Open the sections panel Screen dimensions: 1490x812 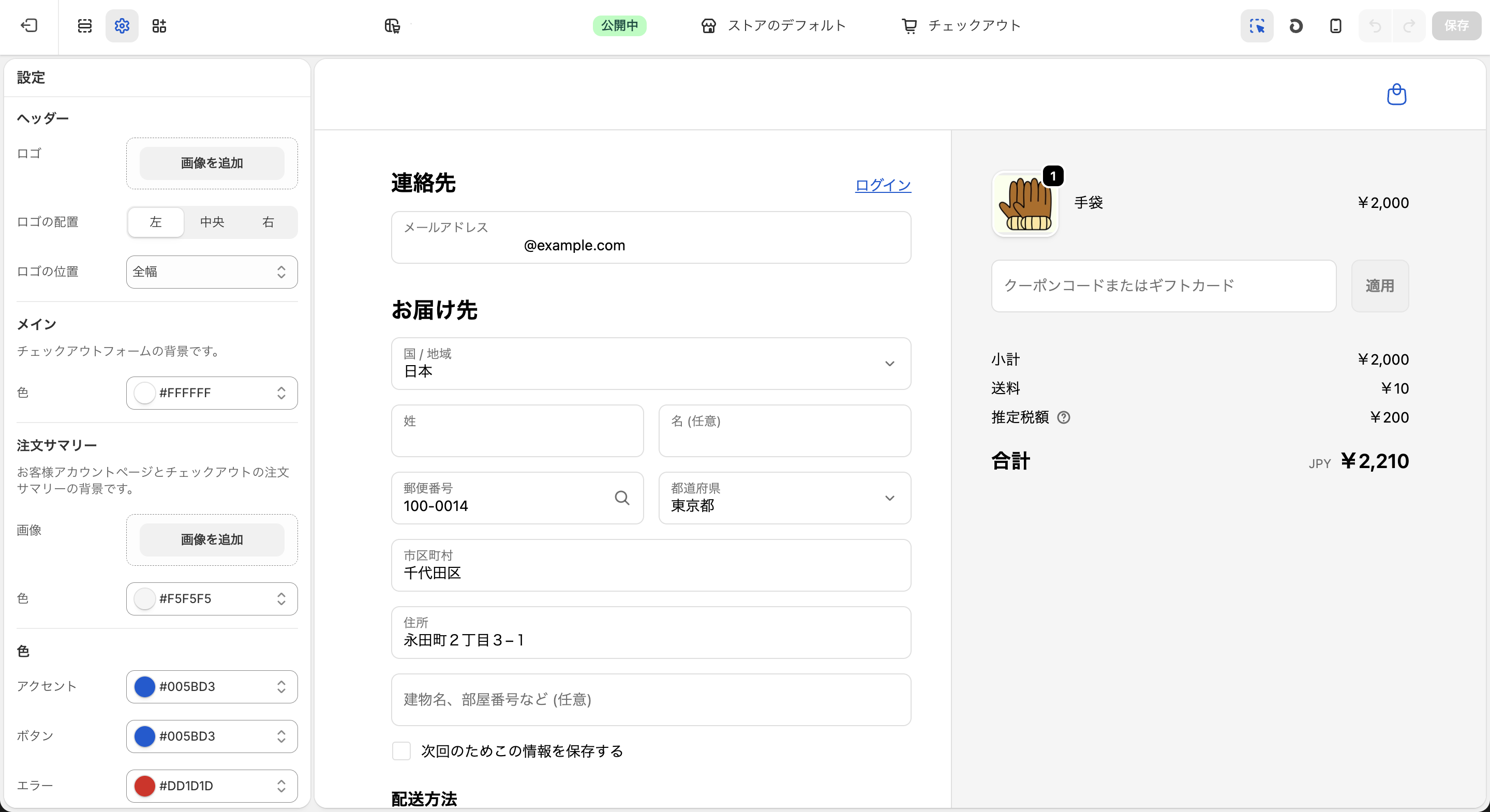(x=84, y=25)
